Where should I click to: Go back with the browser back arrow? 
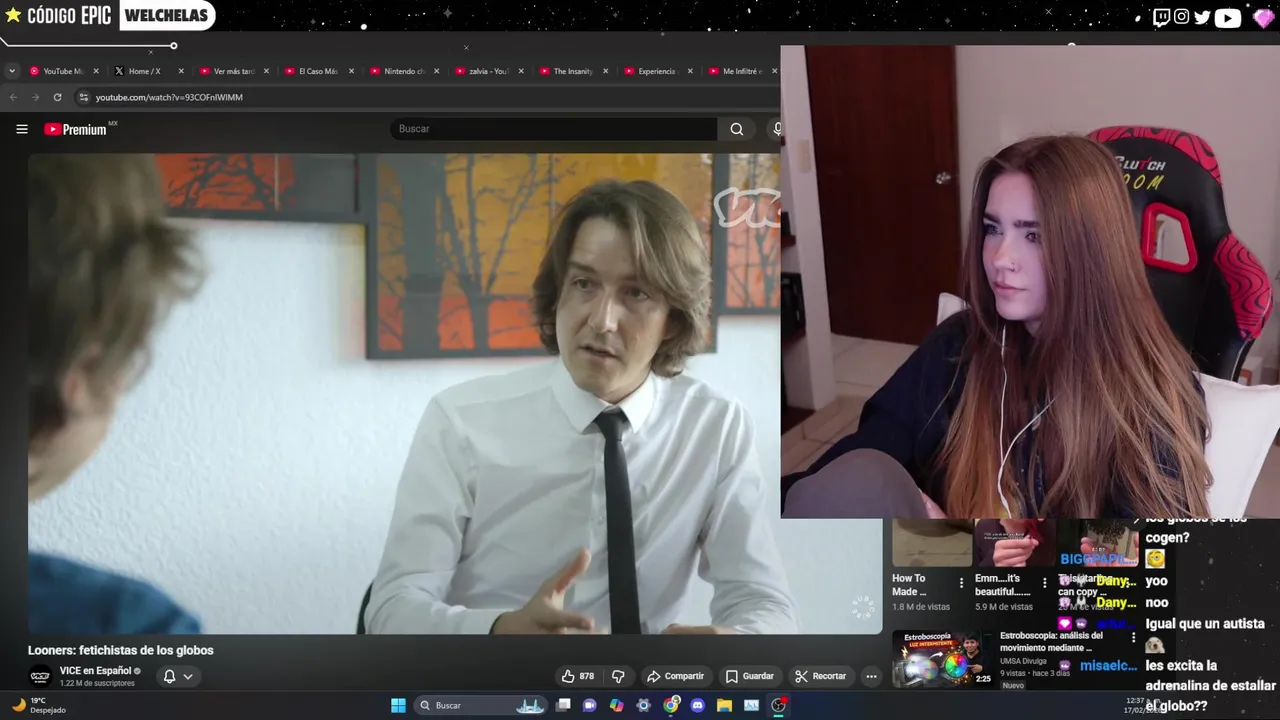point(13,97)
